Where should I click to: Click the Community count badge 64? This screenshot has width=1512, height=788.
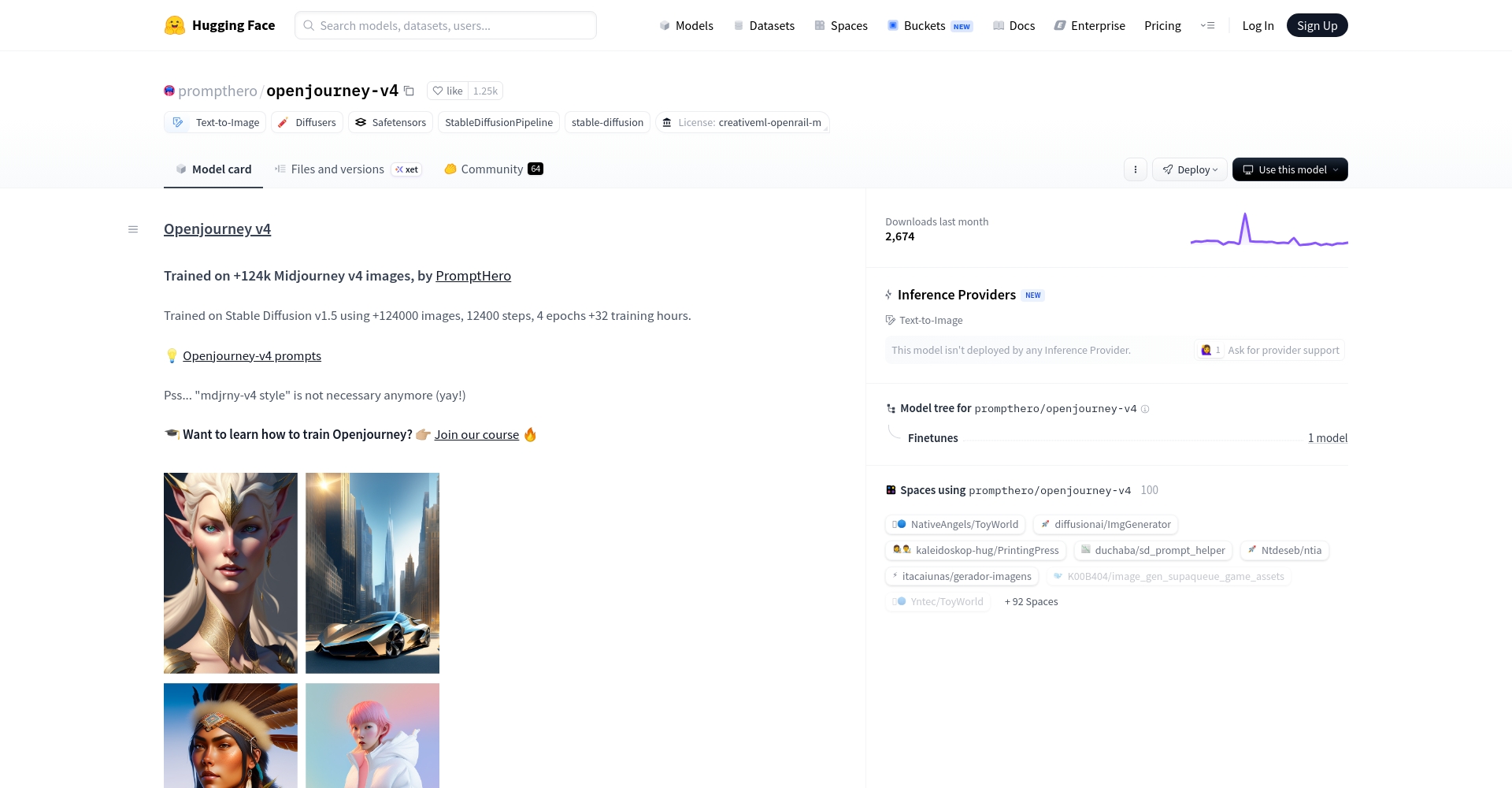tap(535, 169)
